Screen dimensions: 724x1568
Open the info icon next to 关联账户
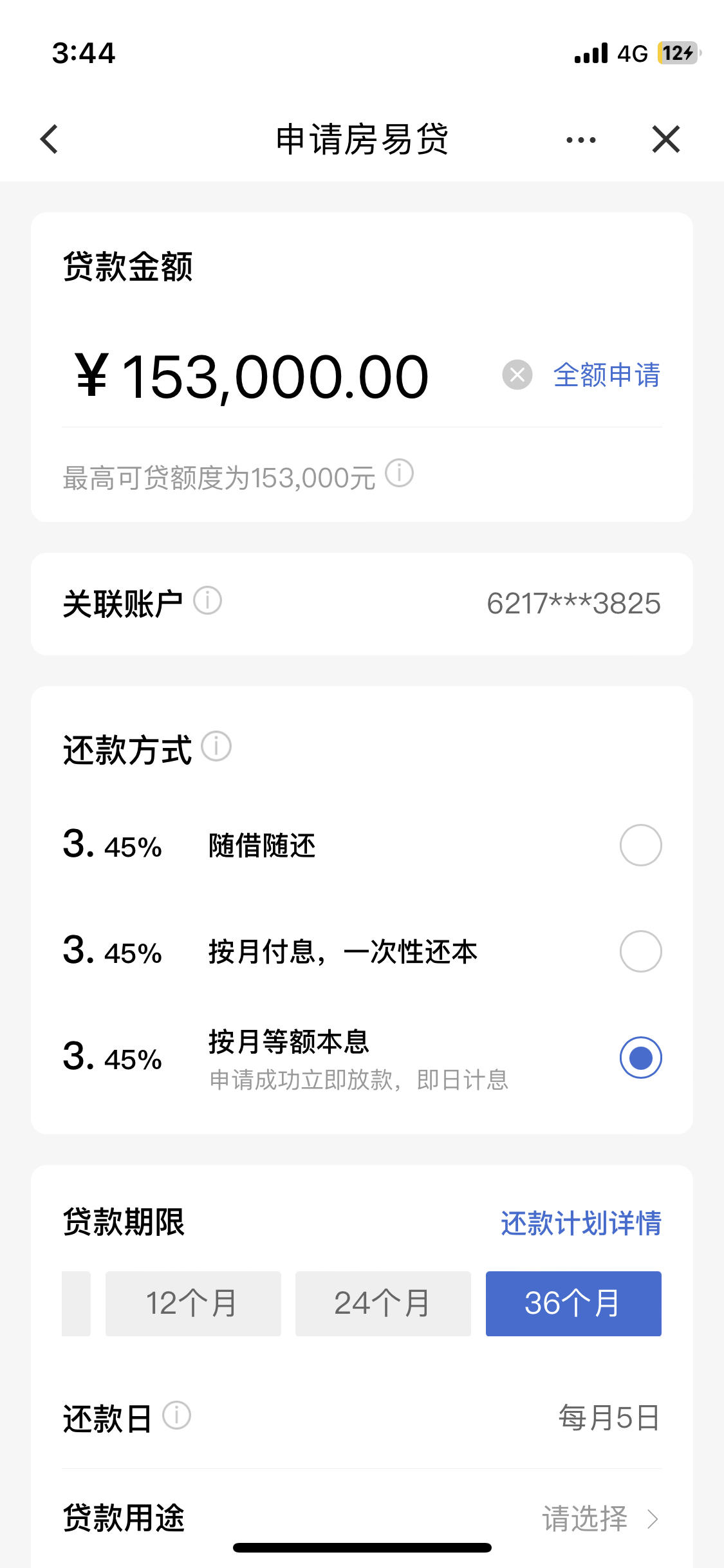[207, 601]
